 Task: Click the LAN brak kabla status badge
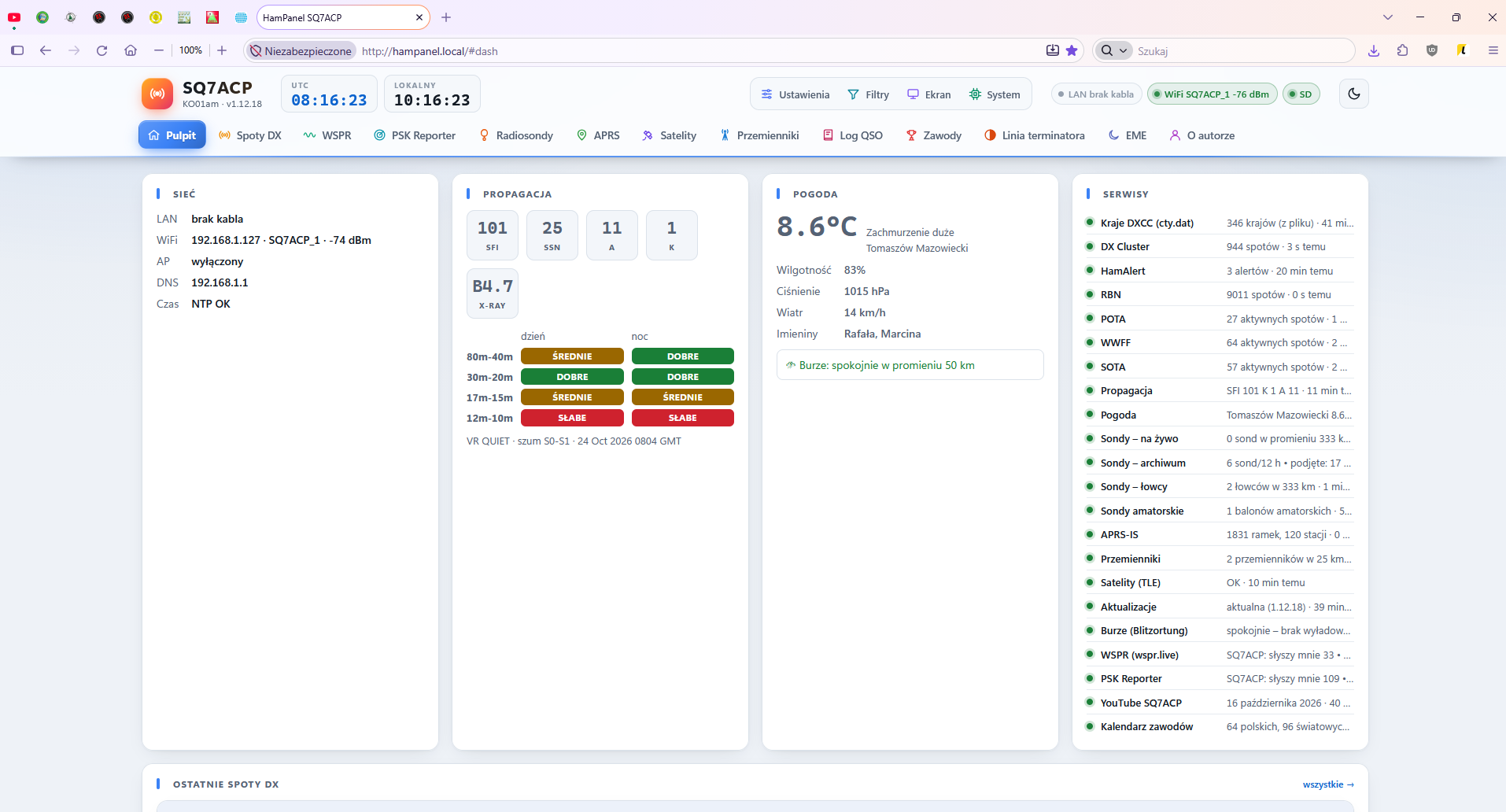click(x=1096, y=94)
